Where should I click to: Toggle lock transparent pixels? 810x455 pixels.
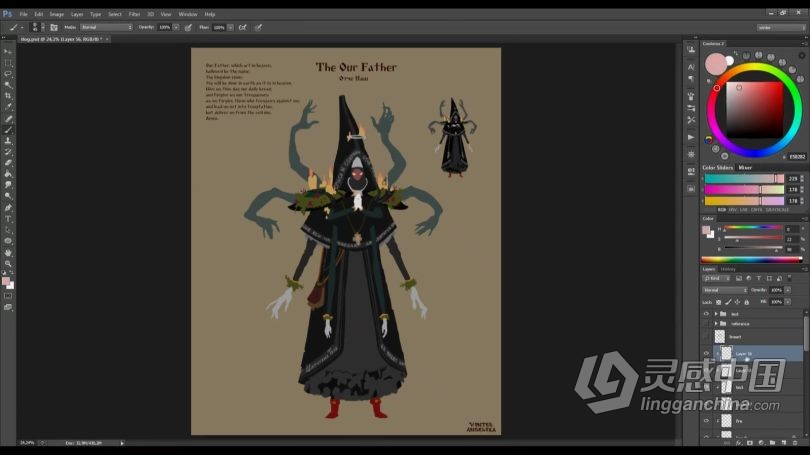click(x=719, y=302)
